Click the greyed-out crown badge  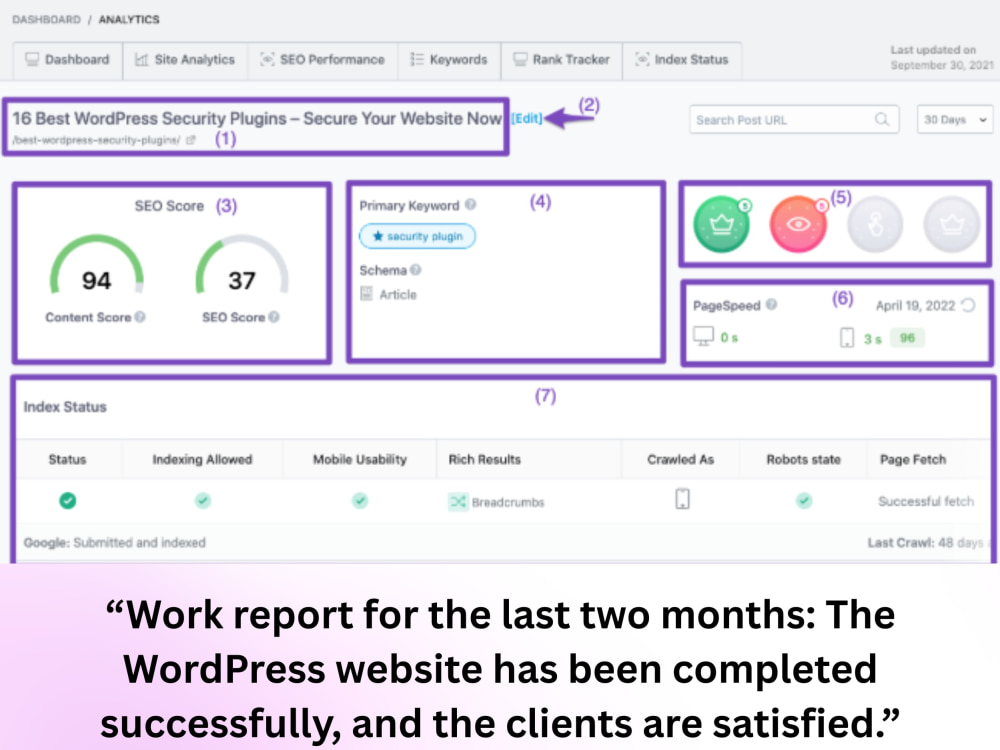pos(952,224)
